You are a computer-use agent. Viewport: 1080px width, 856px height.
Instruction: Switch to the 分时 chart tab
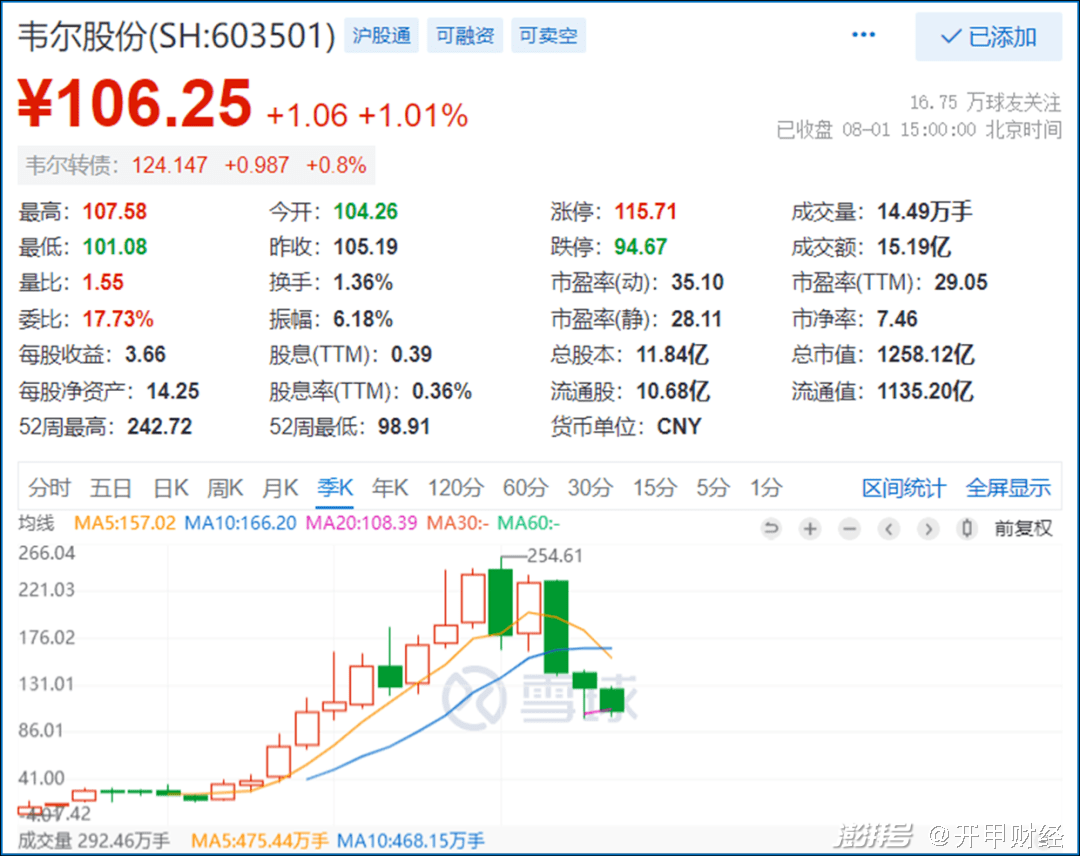click(x=49, y=488)
